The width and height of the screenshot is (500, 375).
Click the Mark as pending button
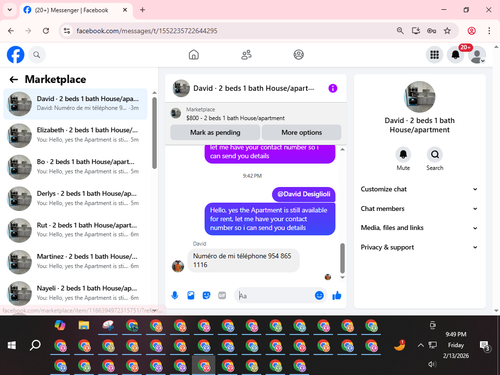coord(215,132)
